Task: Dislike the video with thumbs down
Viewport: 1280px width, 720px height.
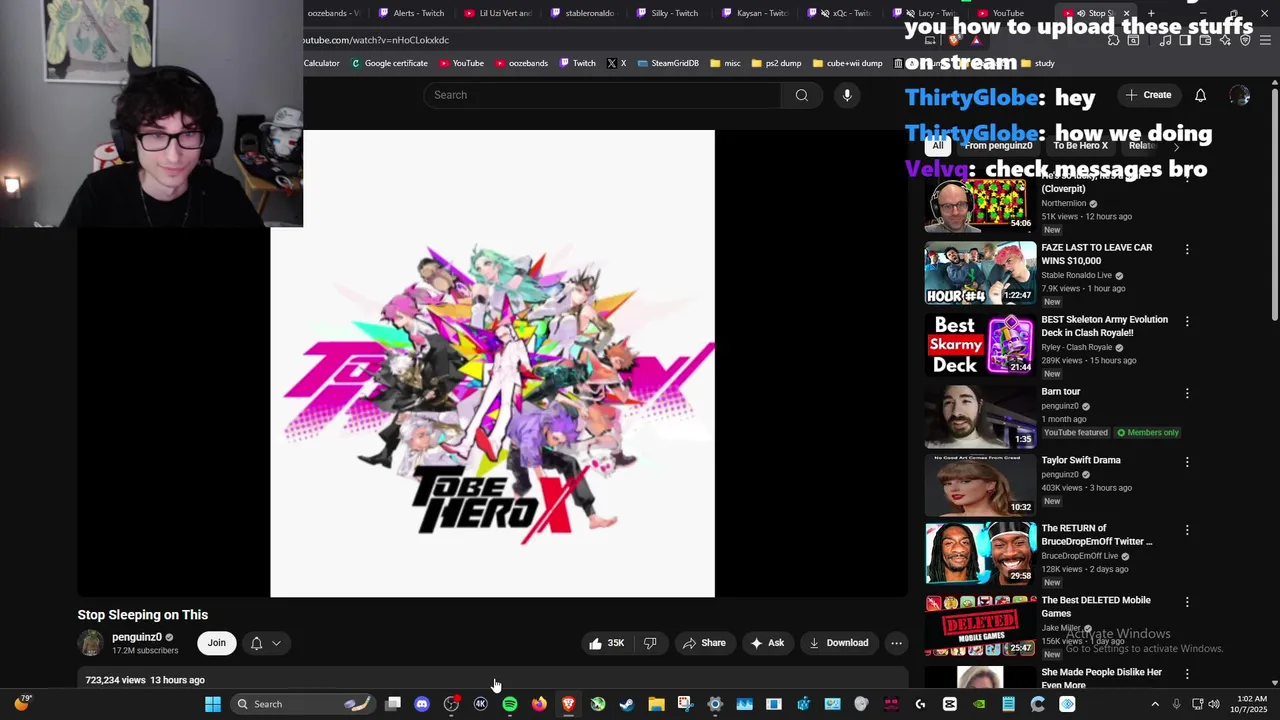Action: click(650, 643)
